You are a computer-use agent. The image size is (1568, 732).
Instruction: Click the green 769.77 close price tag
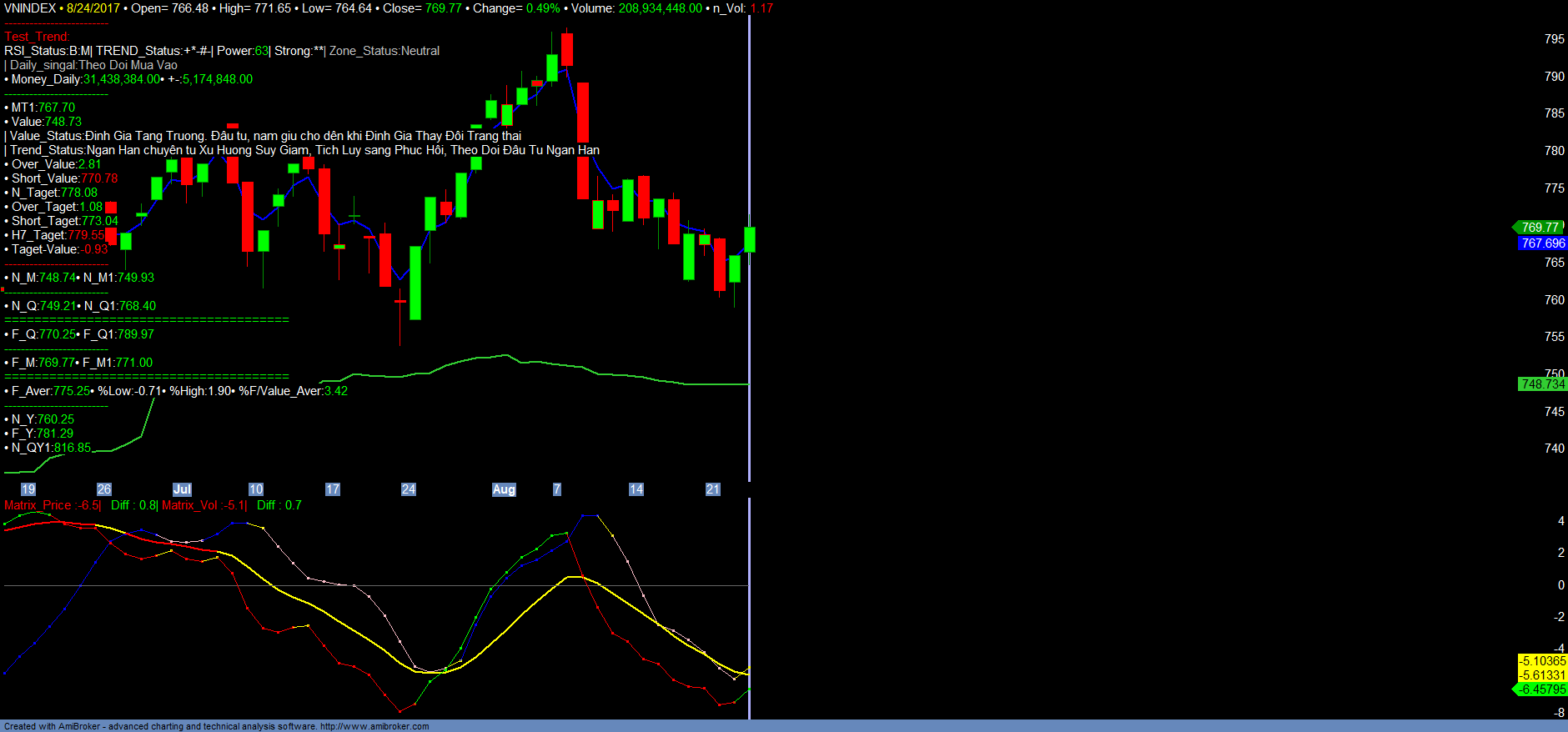pos(1540,228)
